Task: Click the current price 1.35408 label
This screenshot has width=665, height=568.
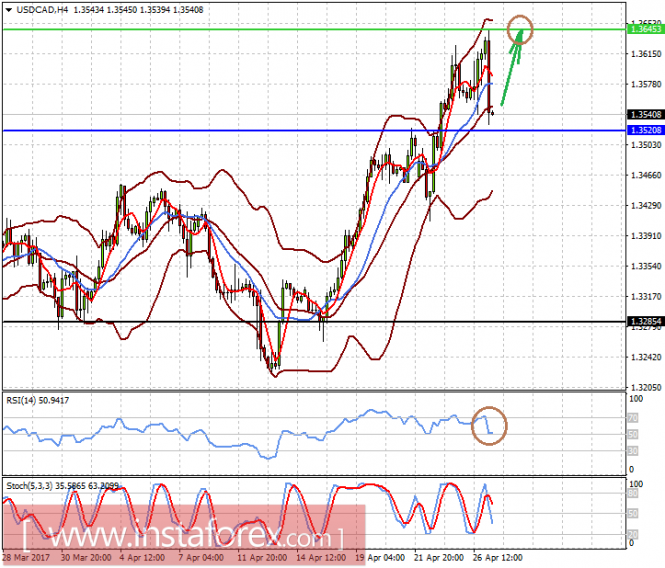Action: [645, 115]
